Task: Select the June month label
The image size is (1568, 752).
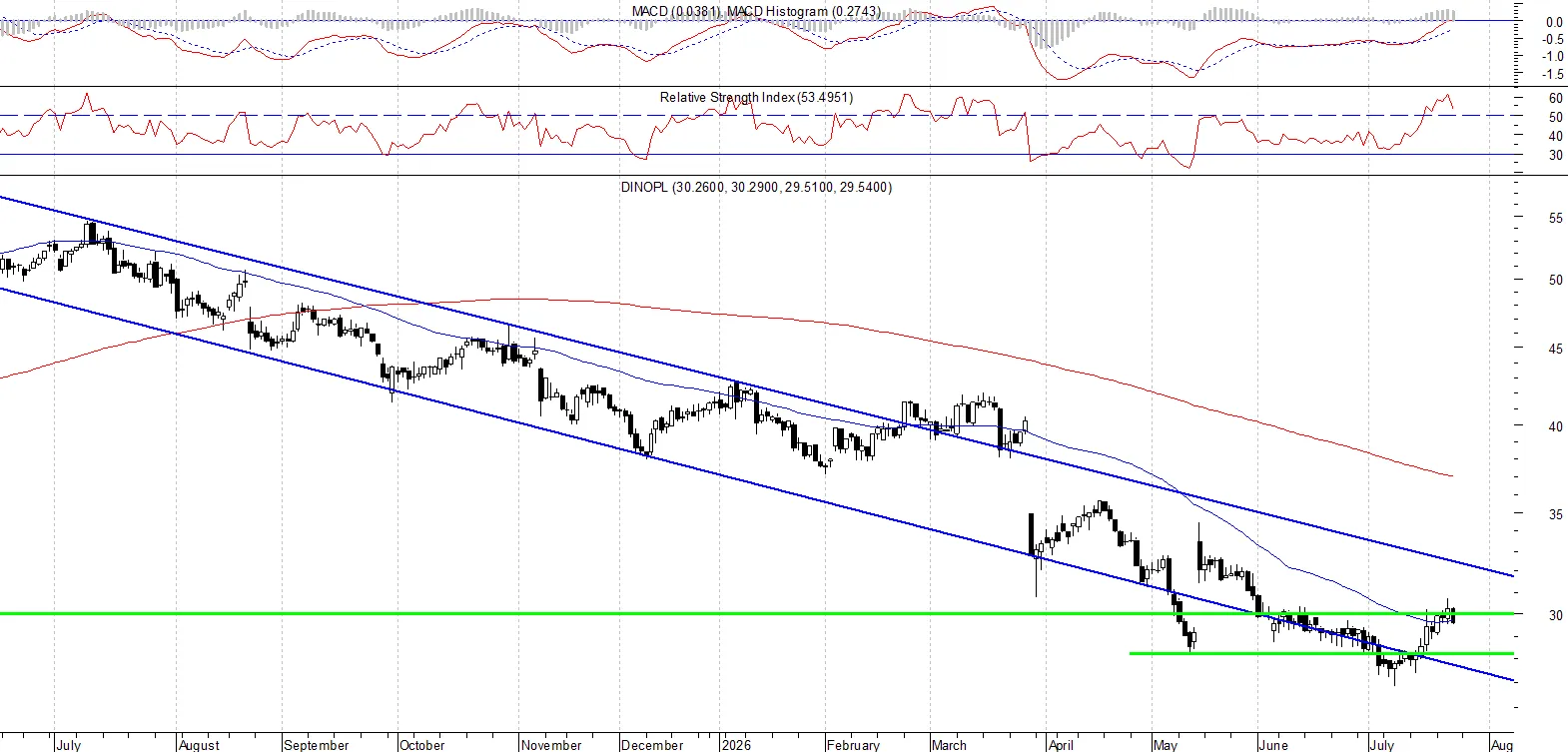Action: (x=1273, y=745)
